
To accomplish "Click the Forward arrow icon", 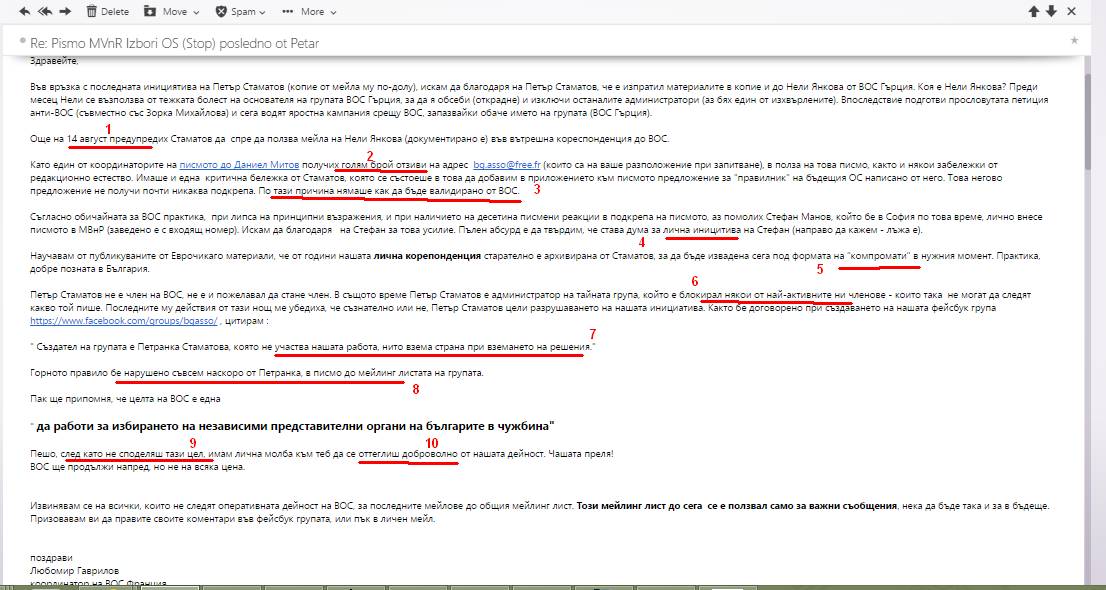I will (x=65, y=12).
